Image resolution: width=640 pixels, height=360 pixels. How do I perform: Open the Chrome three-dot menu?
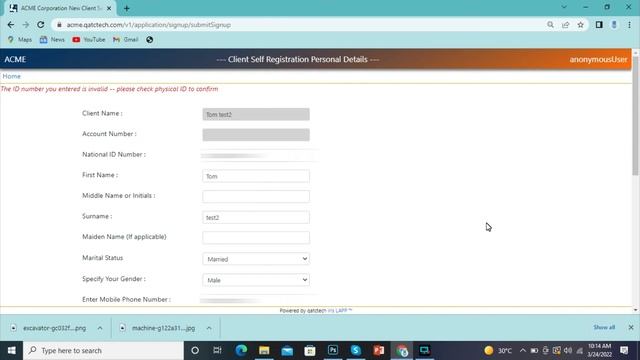(629, 25)
